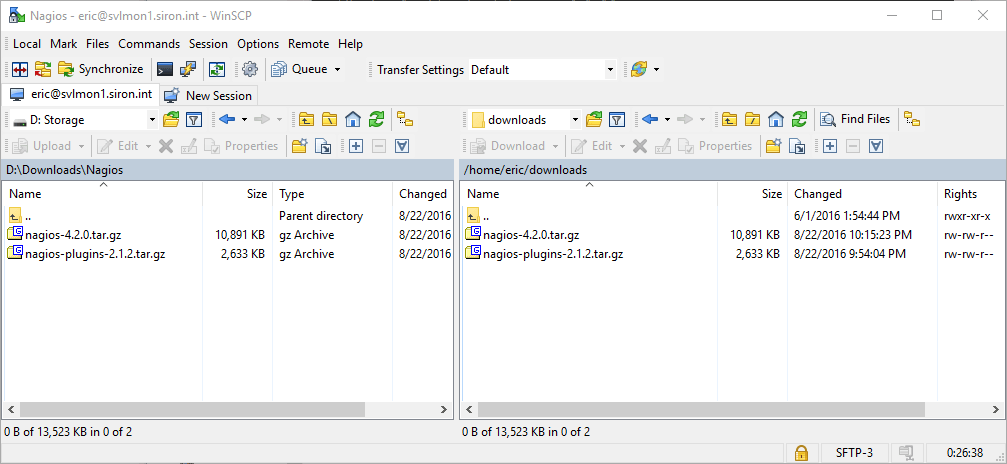Open the terminal console icon
This screenshot has height=464, width=1007.
coord(165,69)
